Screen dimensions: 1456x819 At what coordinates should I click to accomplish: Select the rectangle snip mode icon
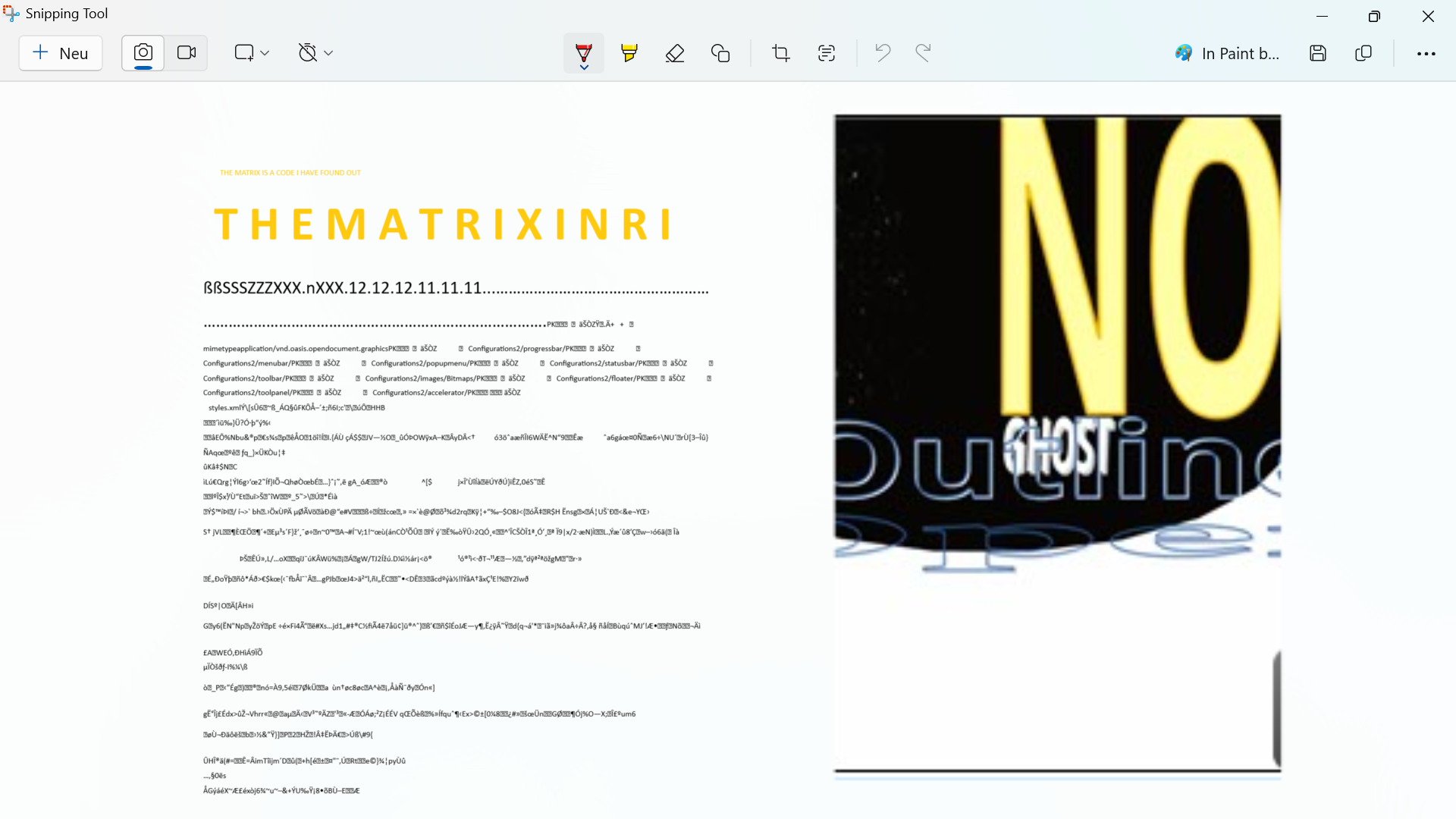pos(244,53)
